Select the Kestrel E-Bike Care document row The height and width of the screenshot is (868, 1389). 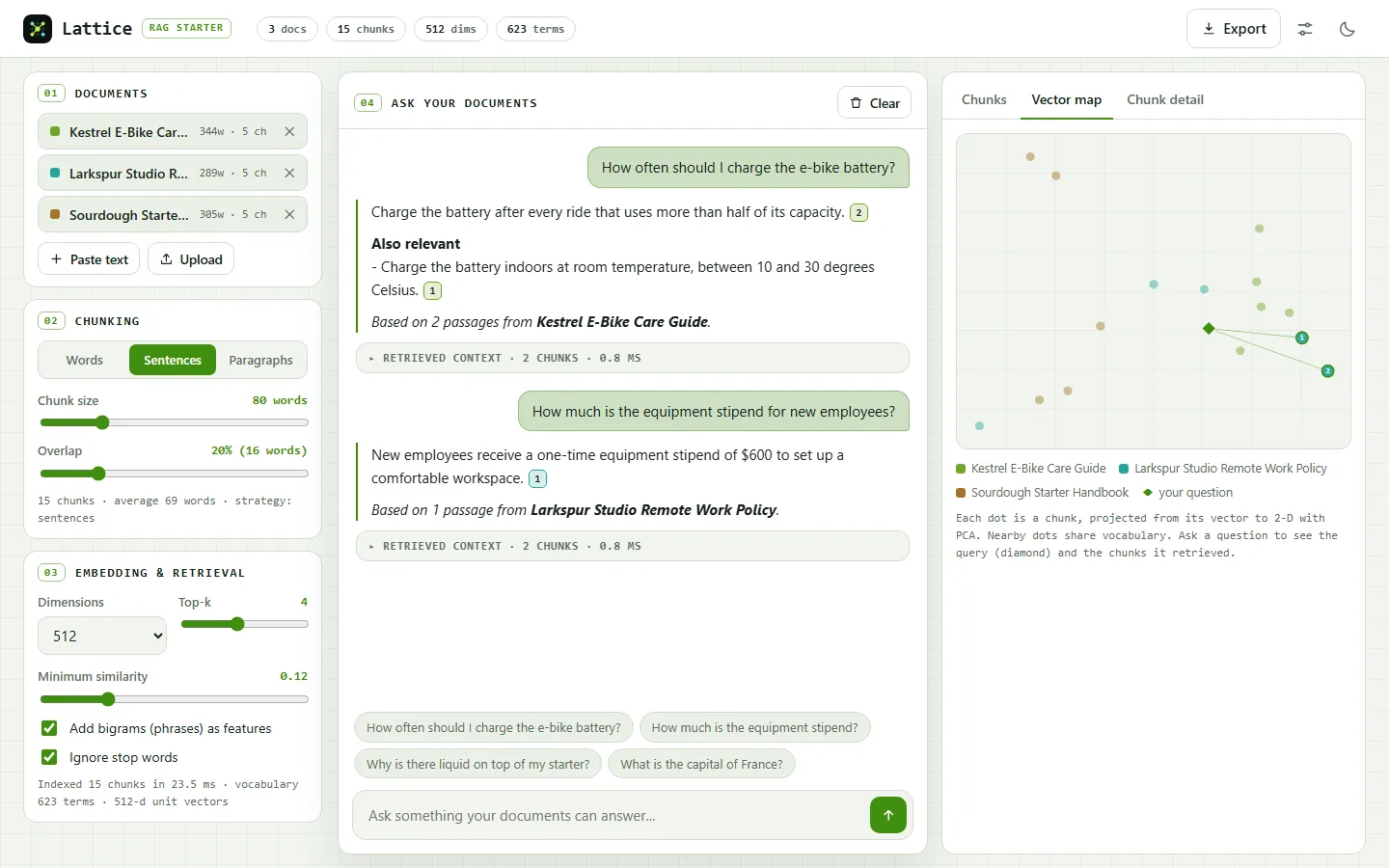pyautogui.click(x=173, y=131)
